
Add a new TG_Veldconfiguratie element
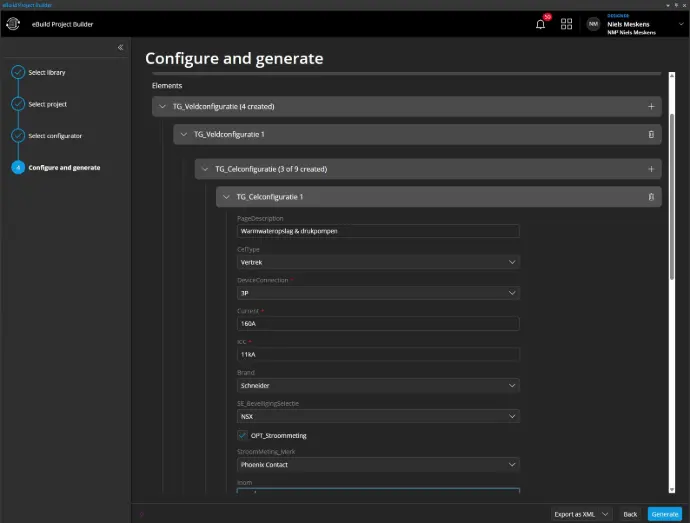click(x=651, y=107)
